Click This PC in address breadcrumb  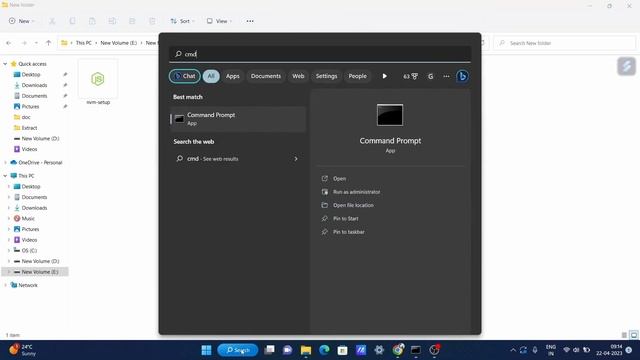click(x=84, y=43)
